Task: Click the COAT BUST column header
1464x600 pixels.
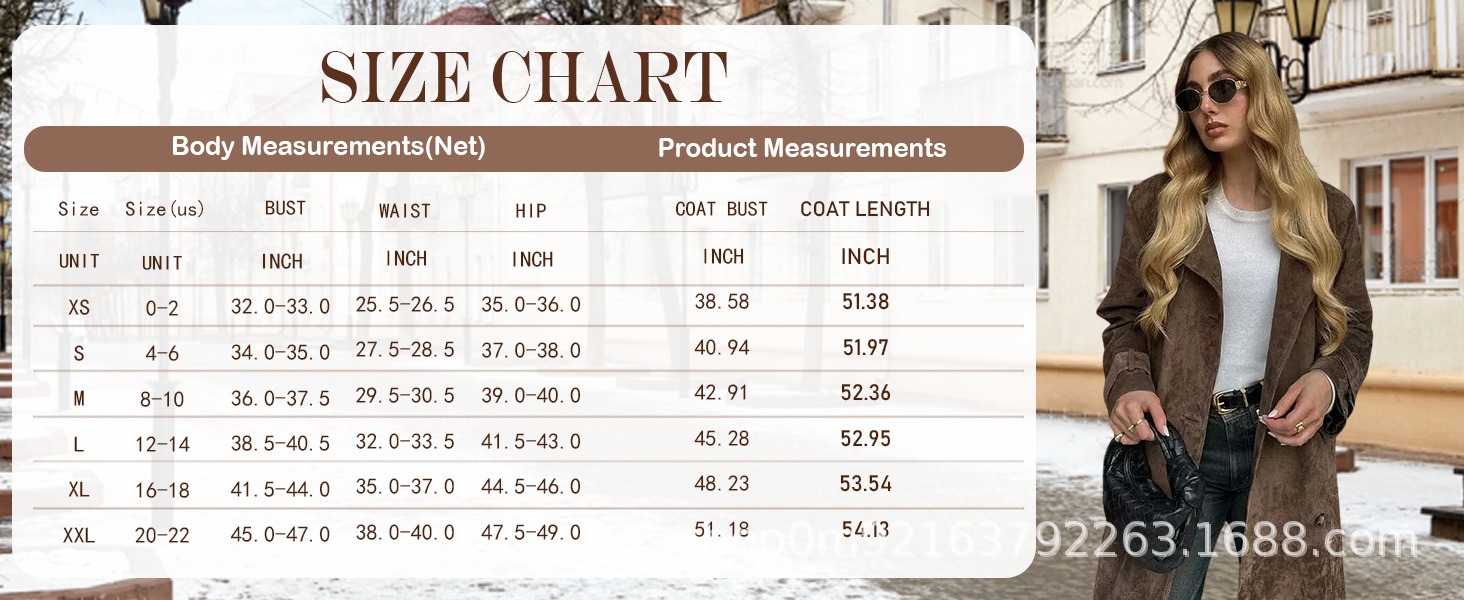Action: (721, 209)
